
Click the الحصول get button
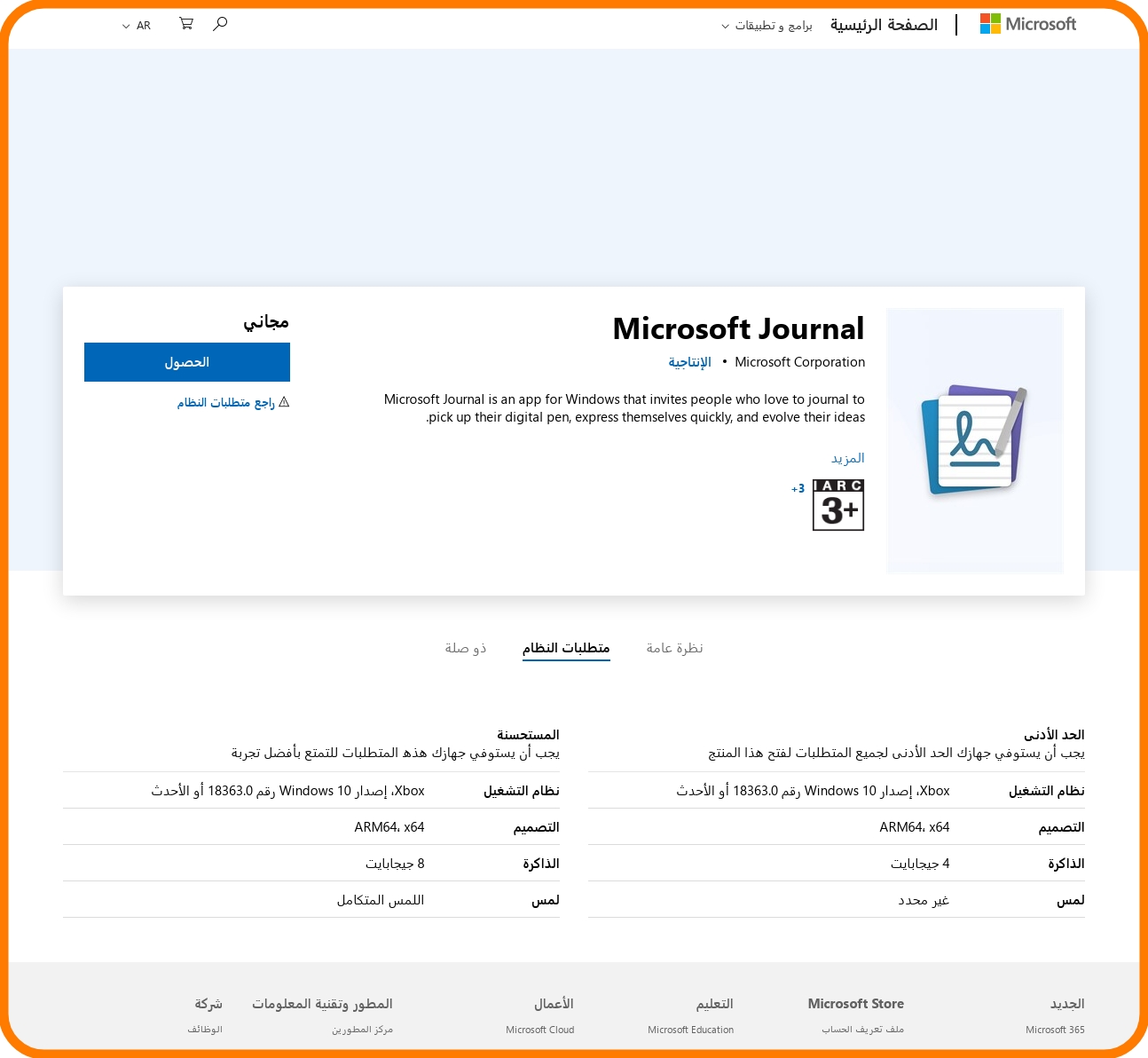pyautogui.click(x=187, y=362)
